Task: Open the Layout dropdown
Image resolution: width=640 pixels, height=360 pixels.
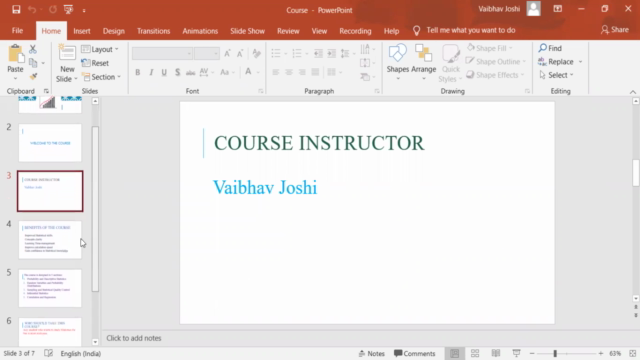Action: pyautogui.click(x=100, y=49)
